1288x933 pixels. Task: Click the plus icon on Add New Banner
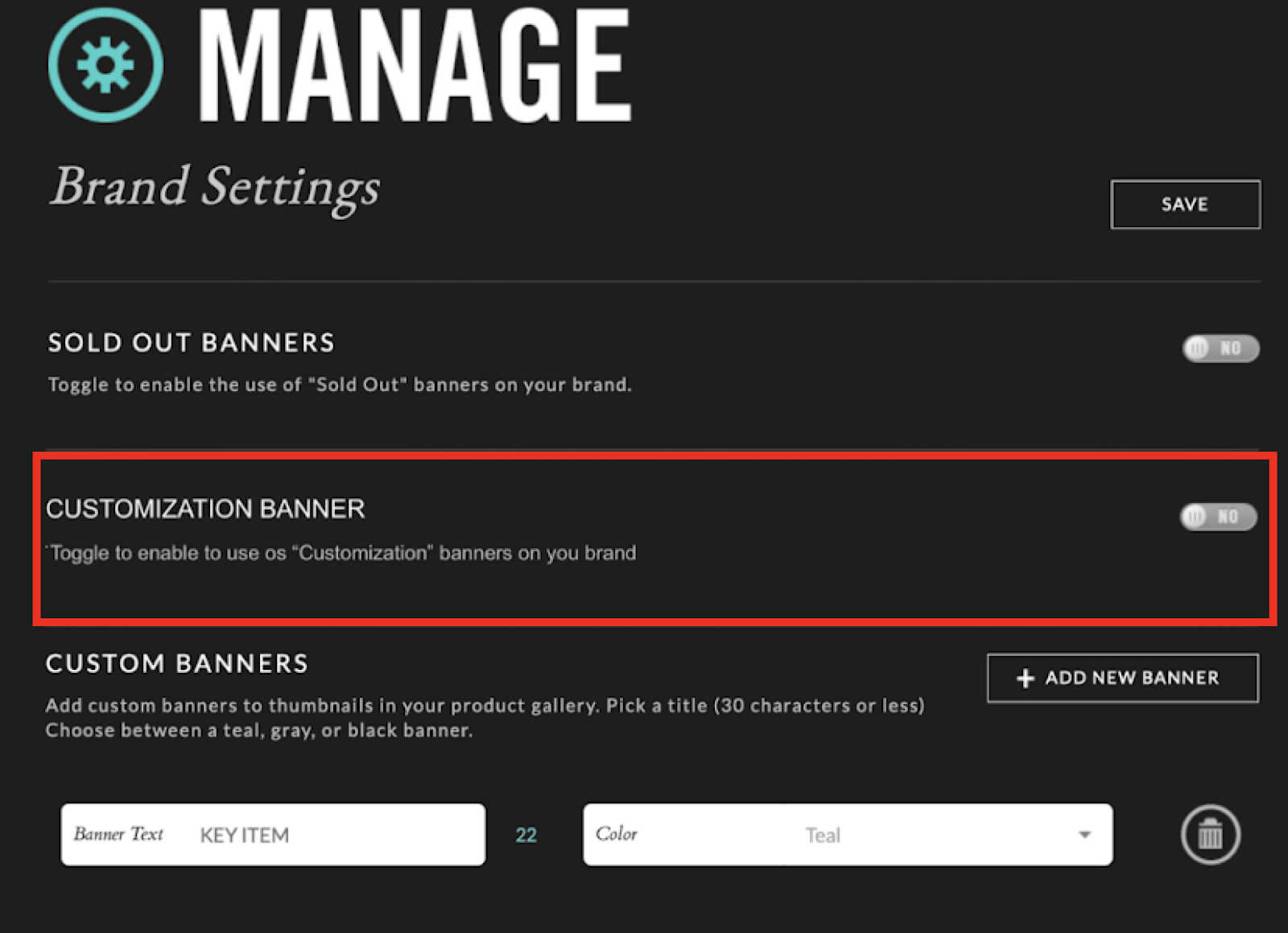click(1024, 679)
